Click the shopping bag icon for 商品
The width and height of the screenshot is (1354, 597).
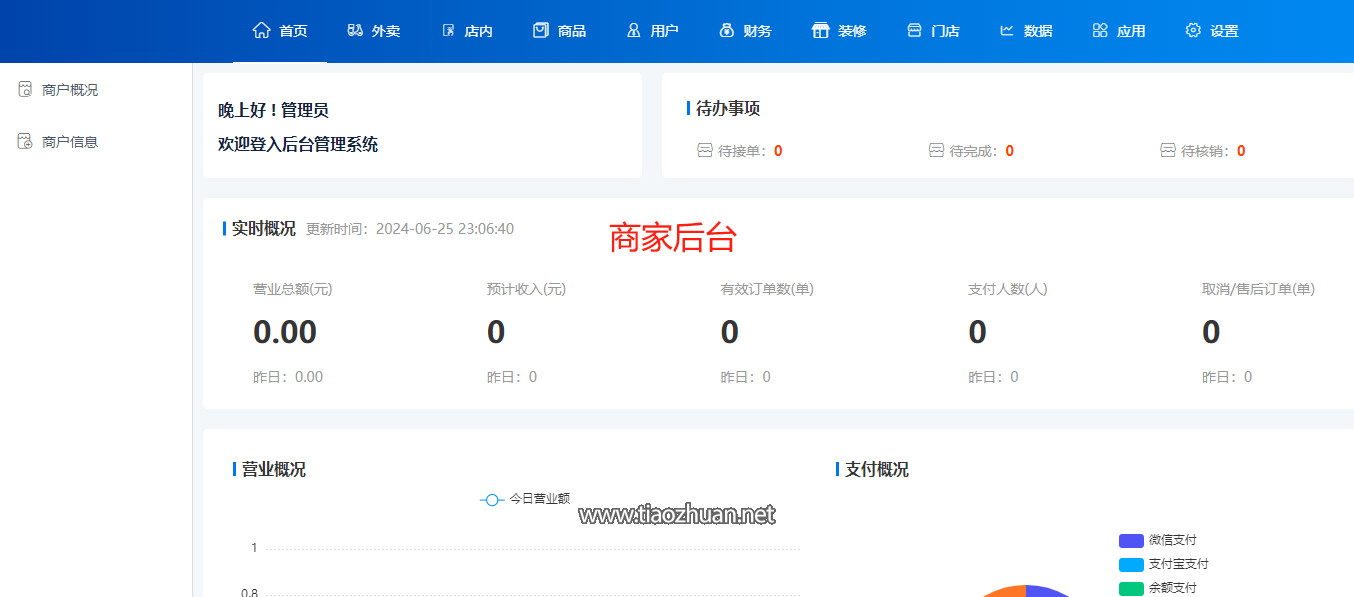tap(541, 30)
